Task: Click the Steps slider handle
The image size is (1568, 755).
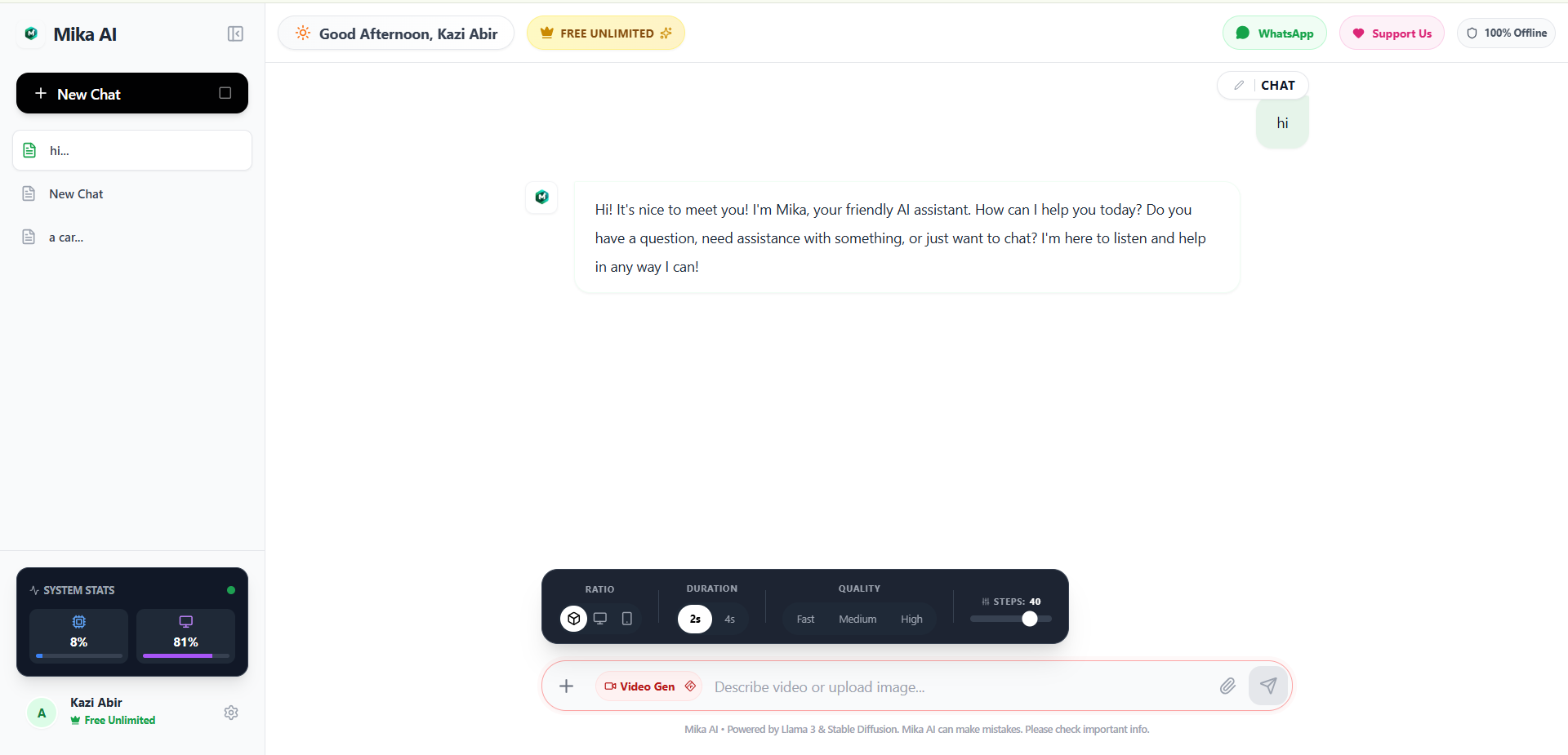Action: coord(1030,619)
